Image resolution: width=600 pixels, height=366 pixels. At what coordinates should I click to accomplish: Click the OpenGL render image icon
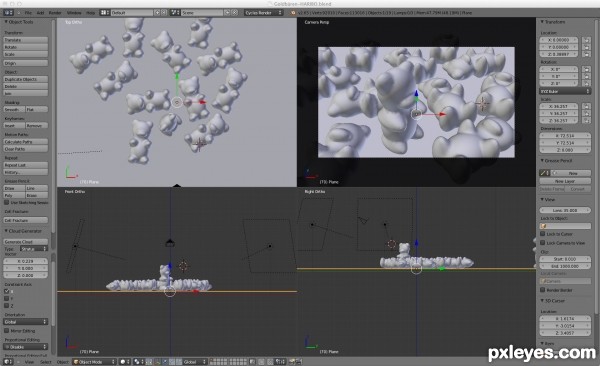coord(292,362)
